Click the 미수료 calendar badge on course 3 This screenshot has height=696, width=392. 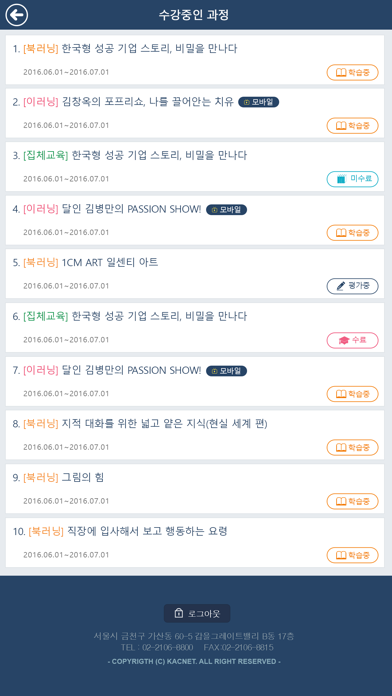(352, 179)
